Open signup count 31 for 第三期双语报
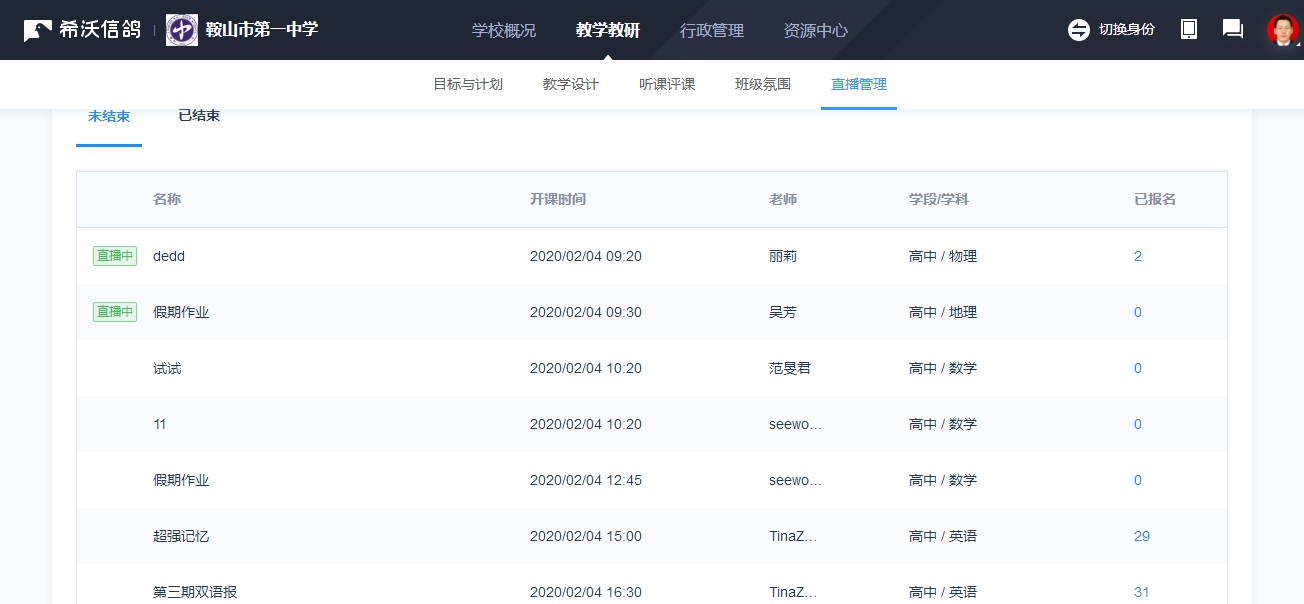 coord(1142,592)
